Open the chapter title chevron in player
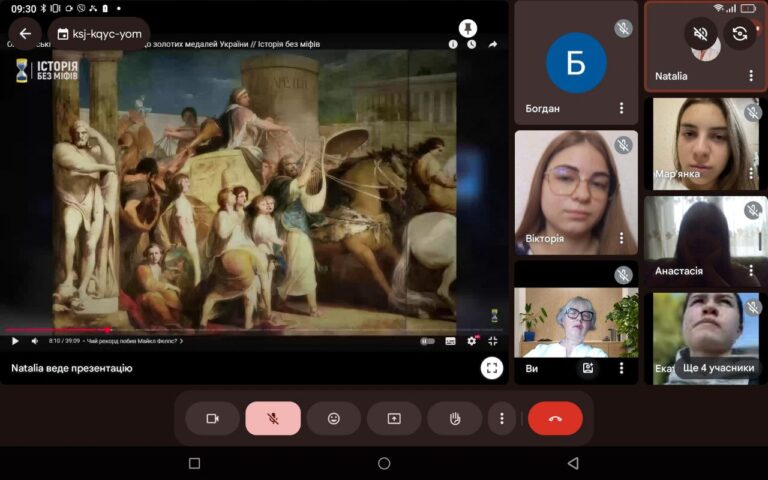 181,341
